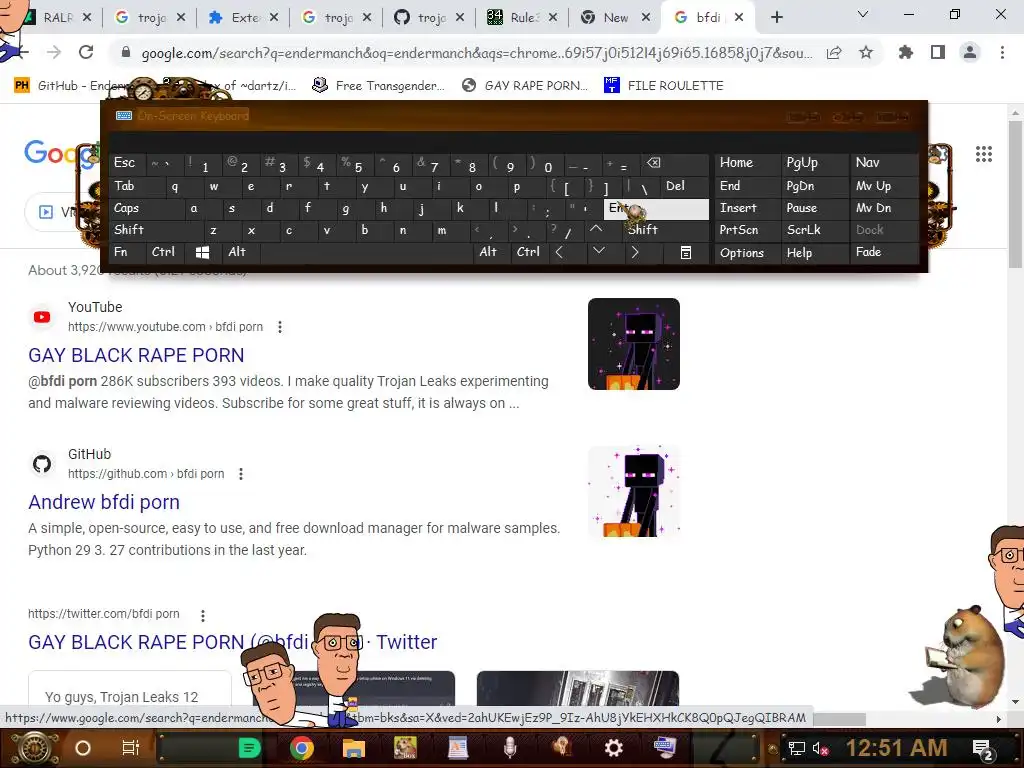1024x768 pixels.
Task: View site info via the padlock icon
Action: pos(126,52)
